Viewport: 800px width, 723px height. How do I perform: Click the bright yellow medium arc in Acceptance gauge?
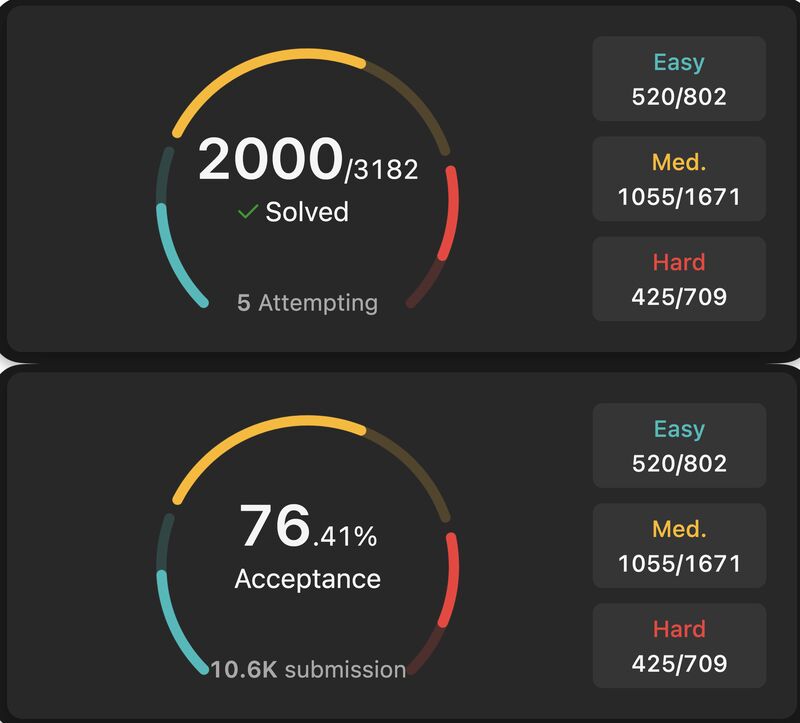point(255,435)
